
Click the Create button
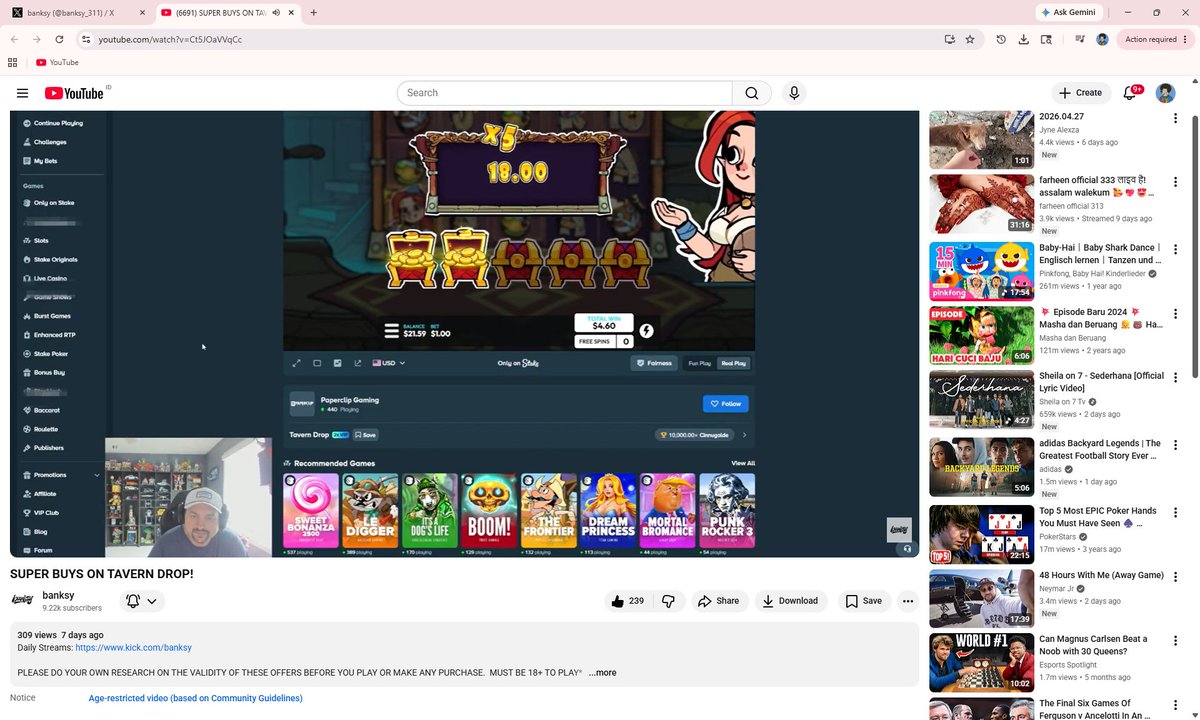tap(1080, 93)
